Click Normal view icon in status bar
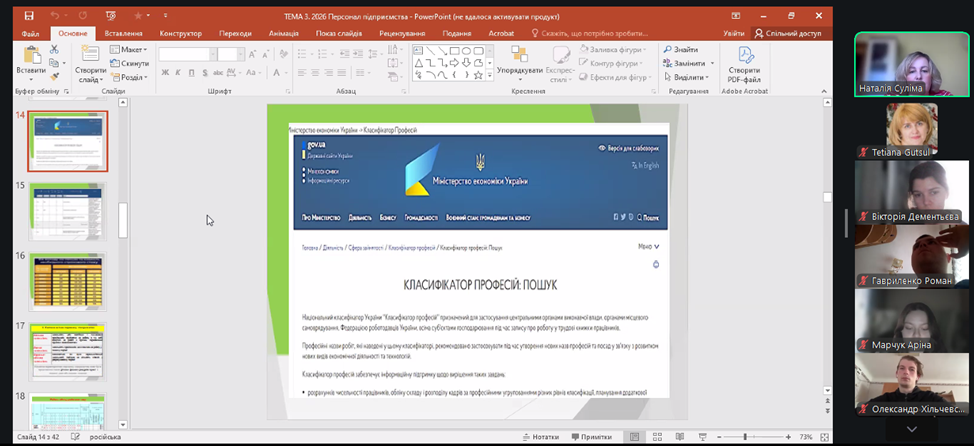This screenshot has width=974, height=446. tap(634, 437)
